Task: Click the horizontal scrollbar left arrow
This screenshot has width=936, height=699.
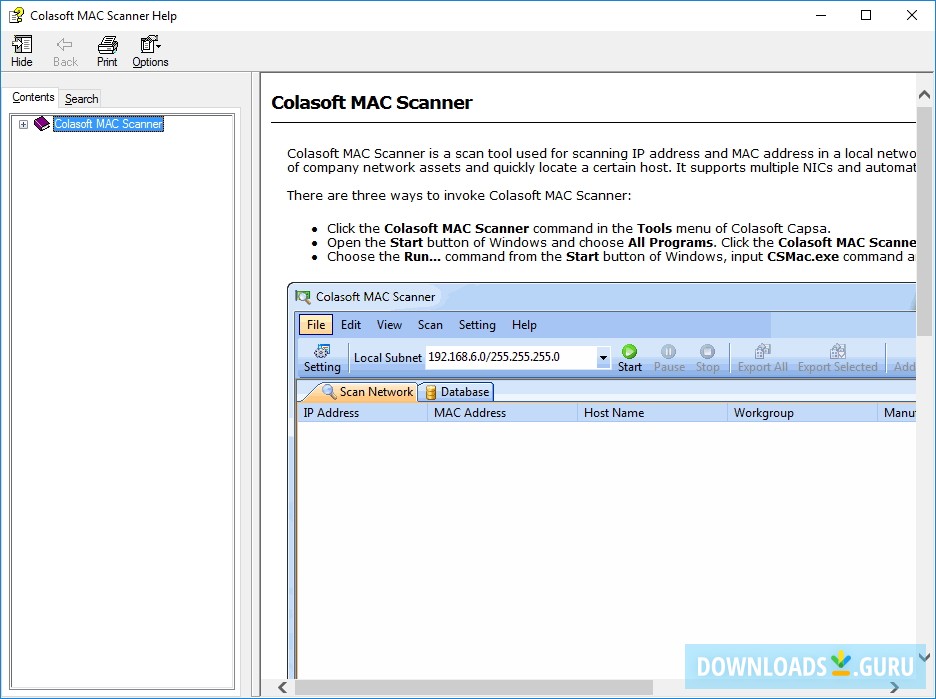Action: click(282, 688)
